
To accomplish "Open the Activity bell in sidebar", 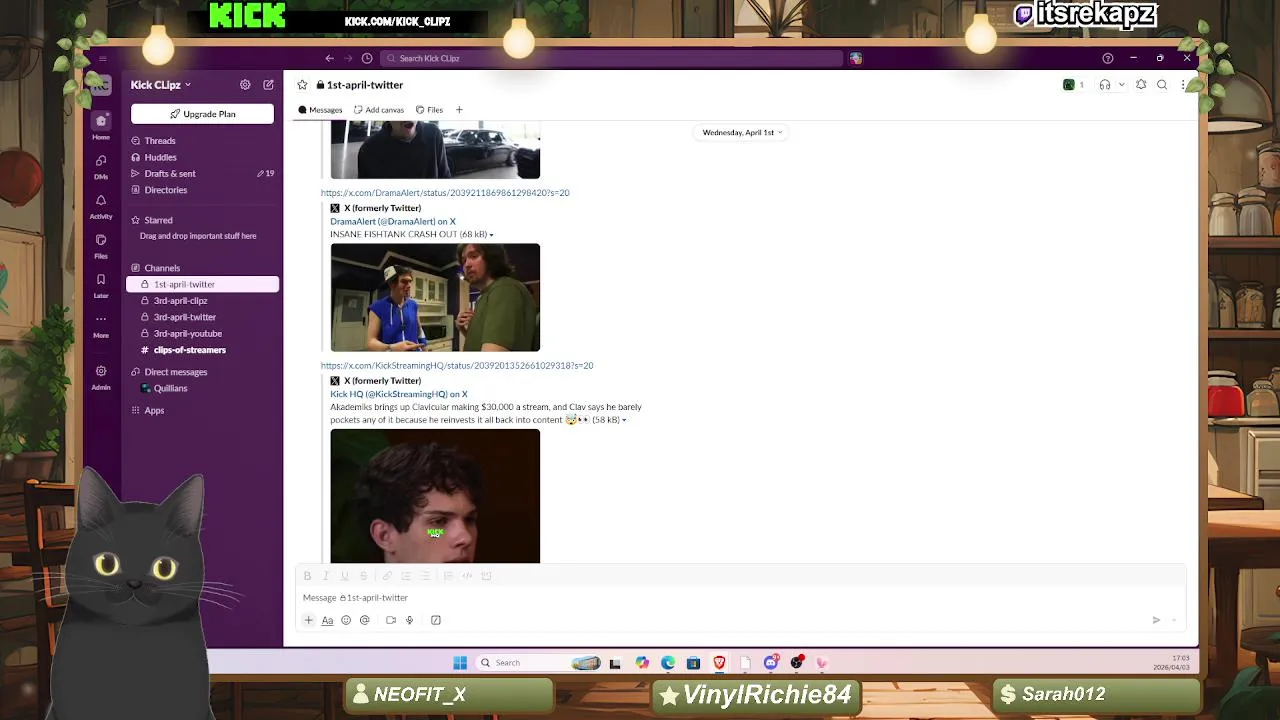I will [x=101, y=206].
